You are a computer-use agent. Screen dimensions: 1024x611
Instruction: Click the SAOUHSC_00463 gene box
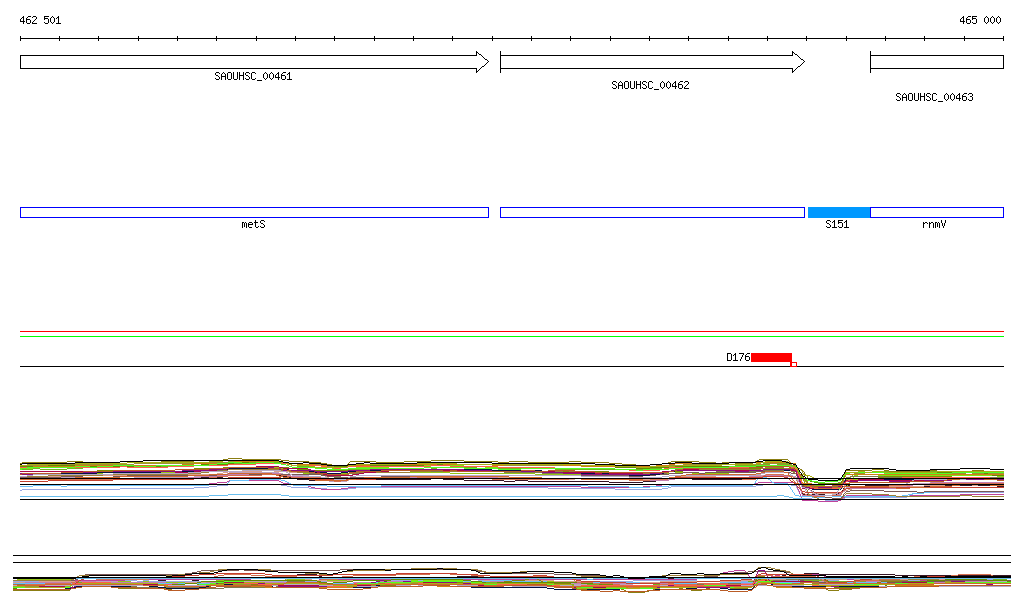click(x=936, y=62)
